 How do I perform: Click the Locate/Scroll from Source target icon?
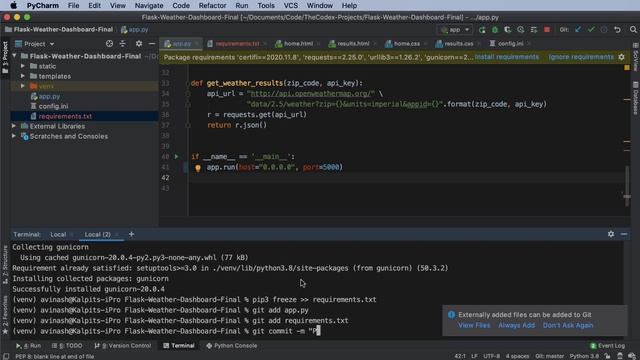[x=109, y=44]
